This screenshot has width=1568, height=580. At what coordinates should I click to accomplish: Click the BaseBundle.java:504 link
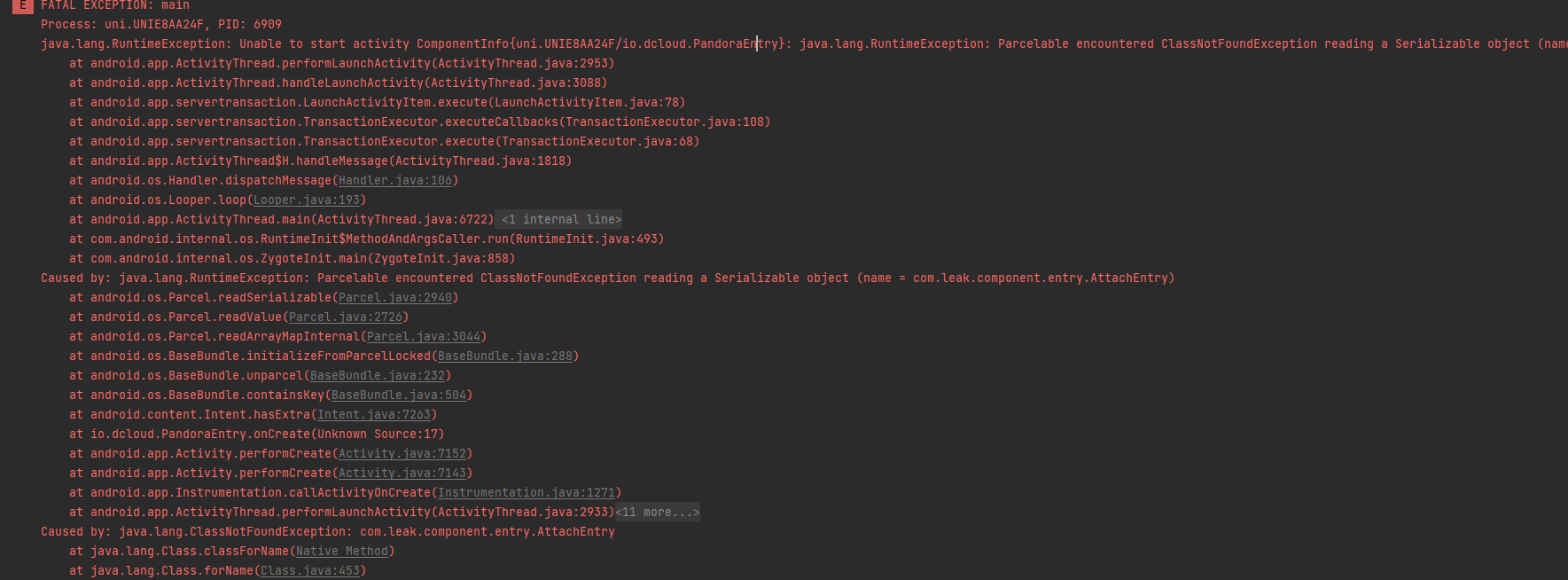pos(398,395)
